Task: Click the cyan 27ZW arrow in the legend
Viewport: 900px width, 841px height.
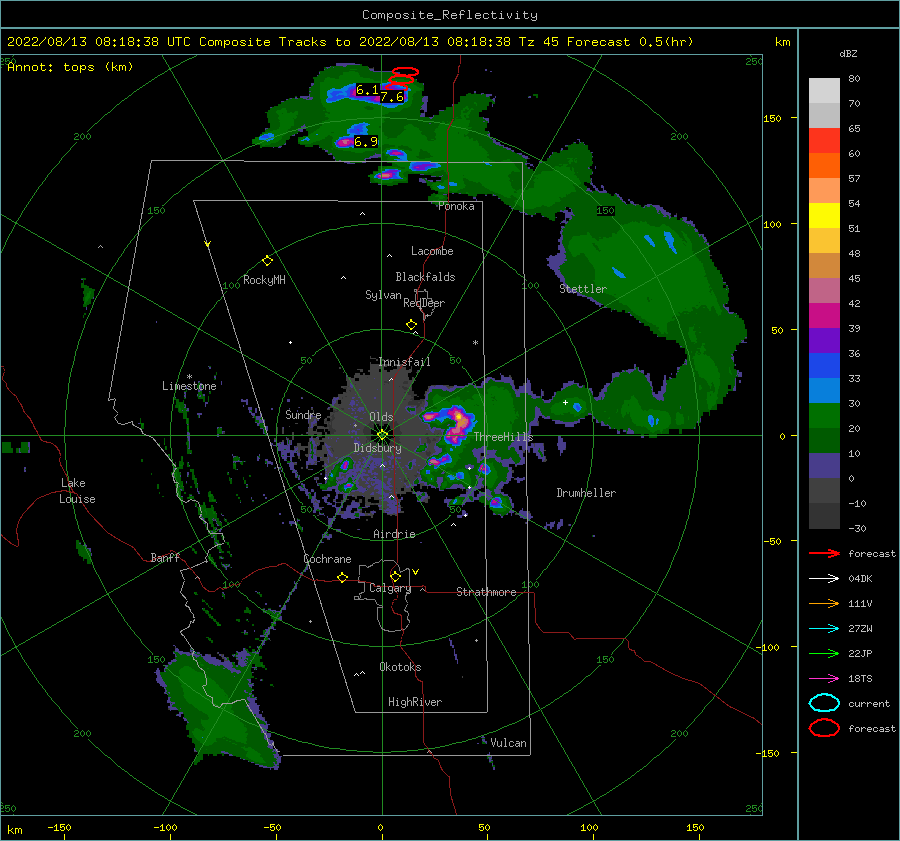Action: pos(824,629)
